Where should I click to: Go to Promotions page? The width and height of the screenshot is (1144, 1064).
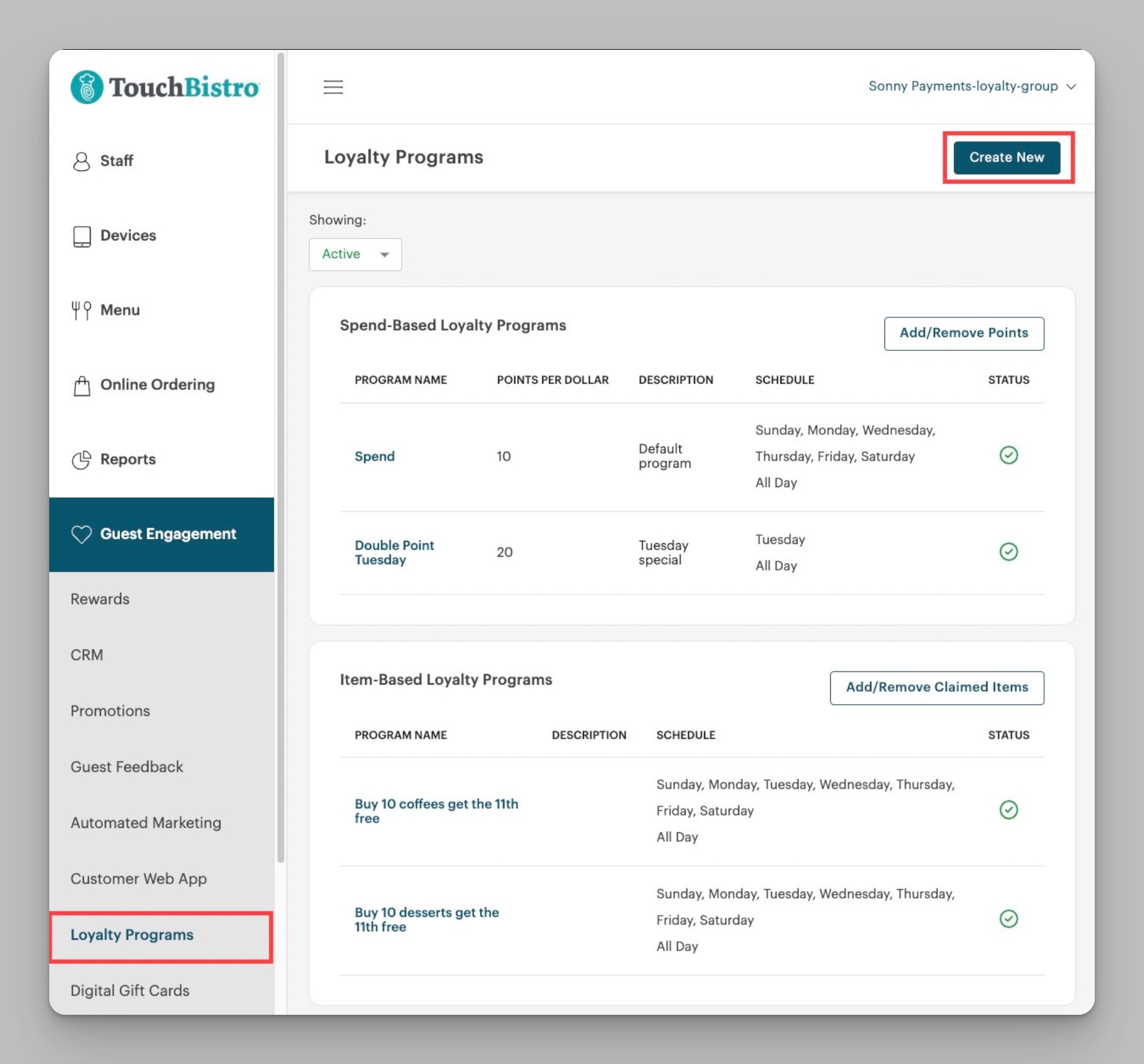pyautogui.click(x=162, y=711)
